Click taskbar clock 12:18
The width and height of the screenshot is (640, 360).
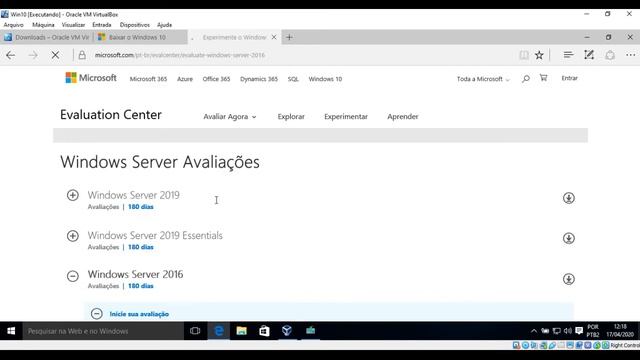pos(620,331)
